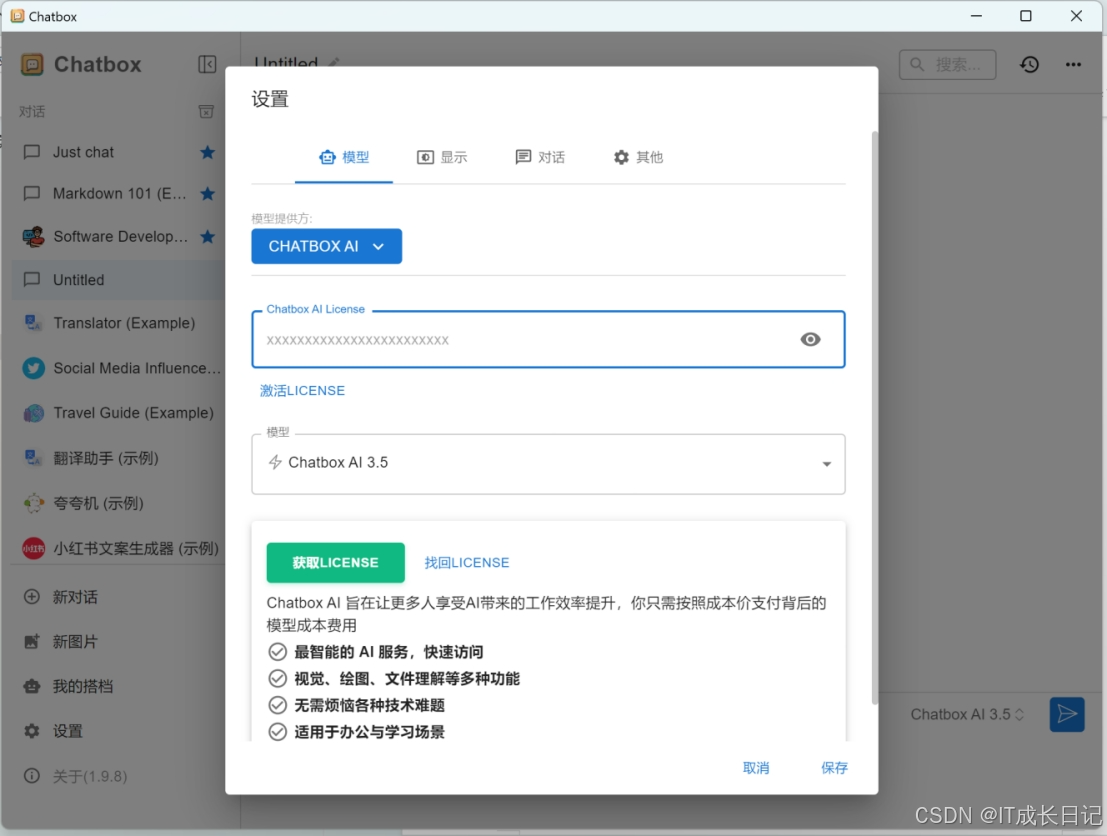Open Translator (Example) conversation
This screenshot has height=836, width=1107.
click(120, 323)
